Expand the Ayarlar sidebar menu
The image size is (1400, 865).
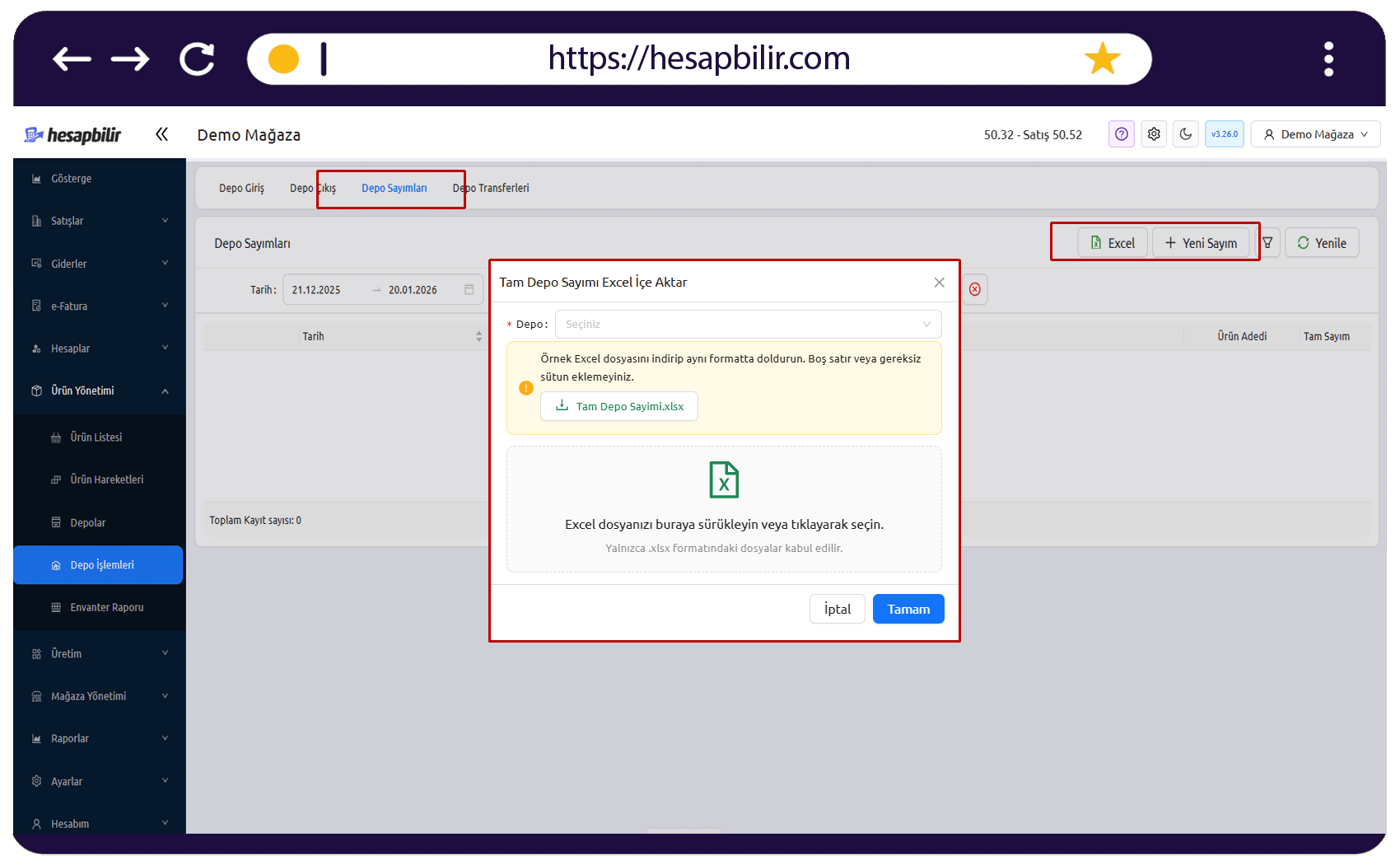coord(98,781)
